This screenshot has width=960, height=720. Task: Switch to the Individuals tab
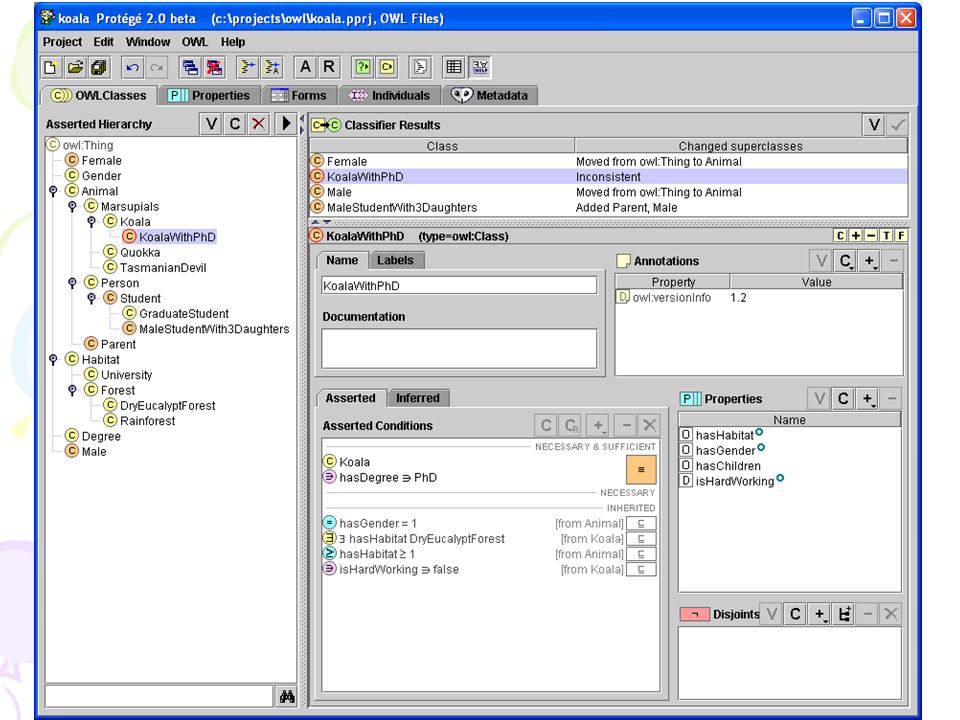point(389,96)
